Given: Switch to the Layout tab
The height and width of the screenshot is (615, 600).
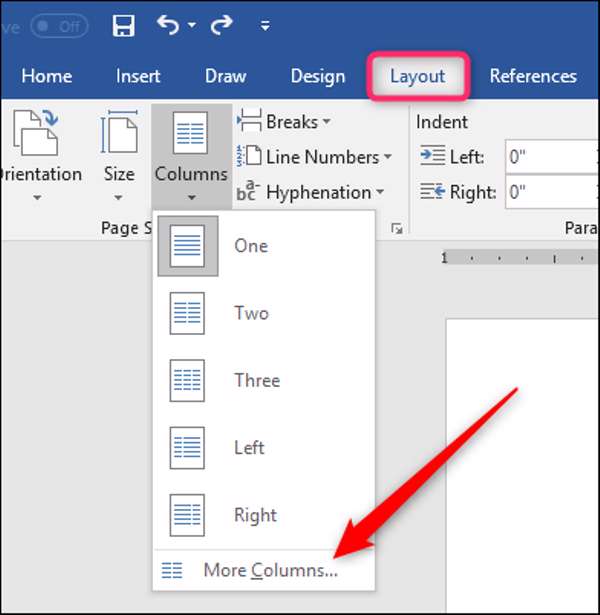Looking at the screenshot, I should [x=418, y=76].
